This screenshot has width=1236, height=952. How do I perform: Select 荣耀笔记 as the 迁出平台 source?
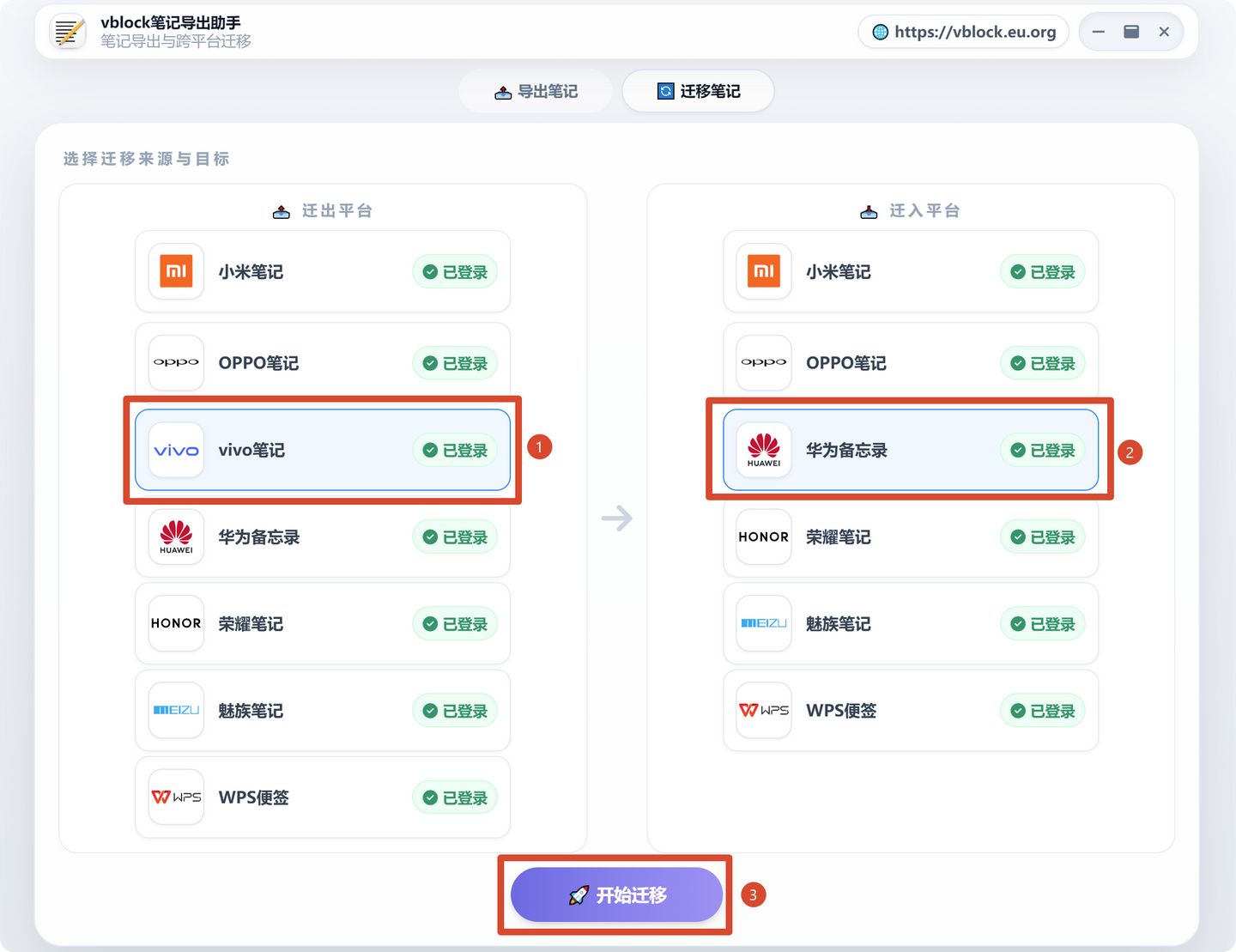click(323, 623)
